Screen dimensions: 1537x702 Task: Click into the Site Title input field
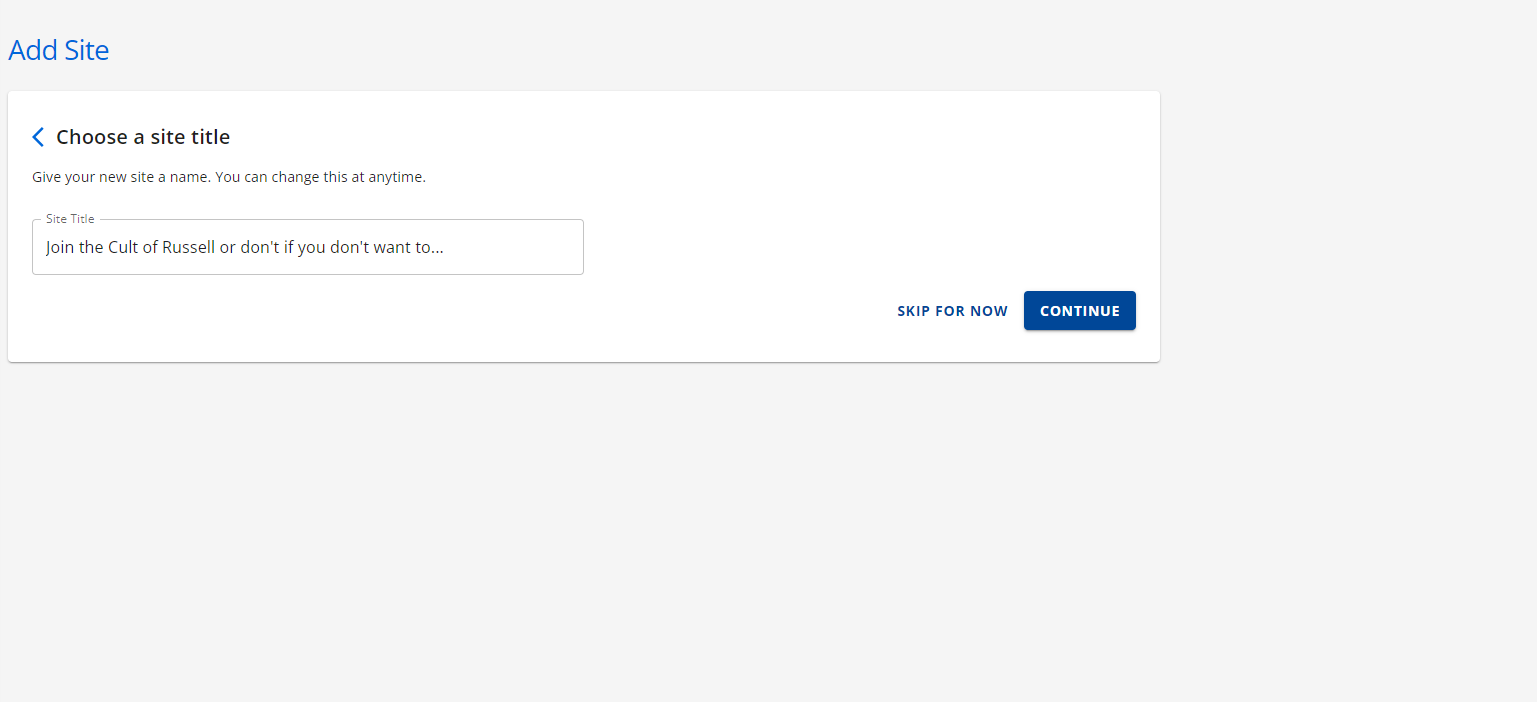tap(308, 247)
